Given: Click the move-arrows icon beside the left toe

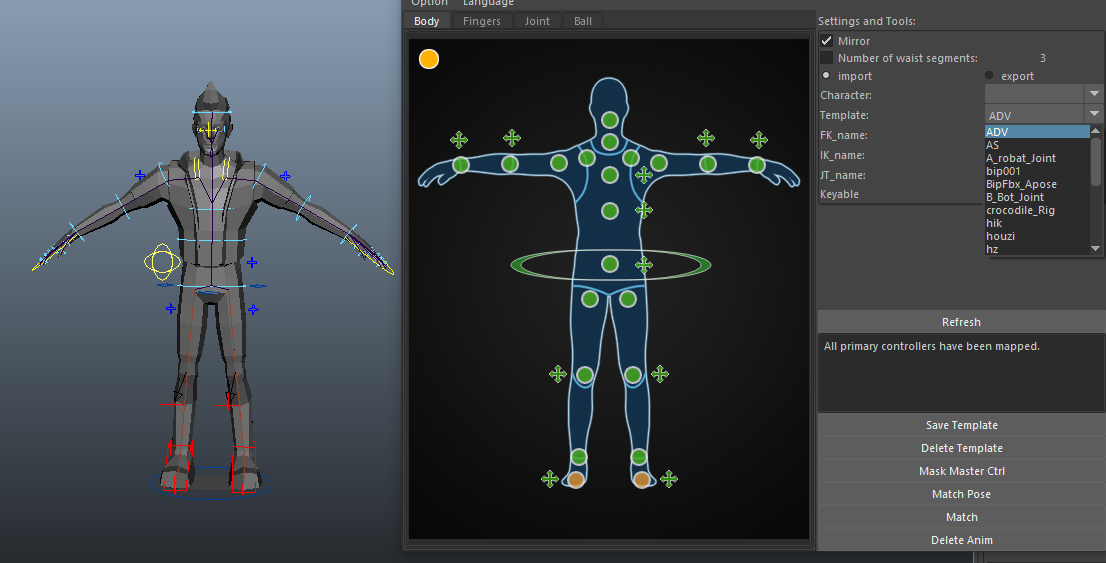Looking at the screenshot, I should coord(549,479).
